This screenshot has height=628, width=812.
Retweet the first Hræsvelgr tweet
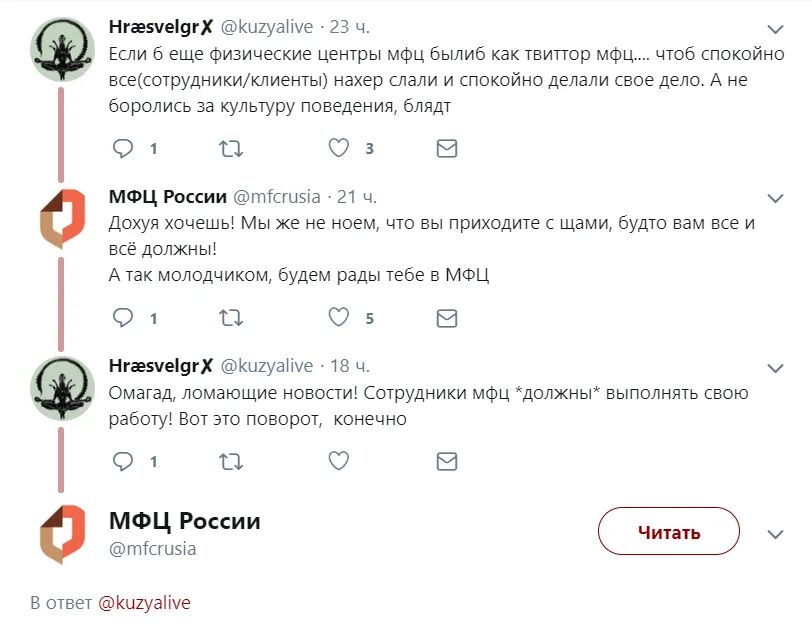pyautogui.click(x=230, y=149)
